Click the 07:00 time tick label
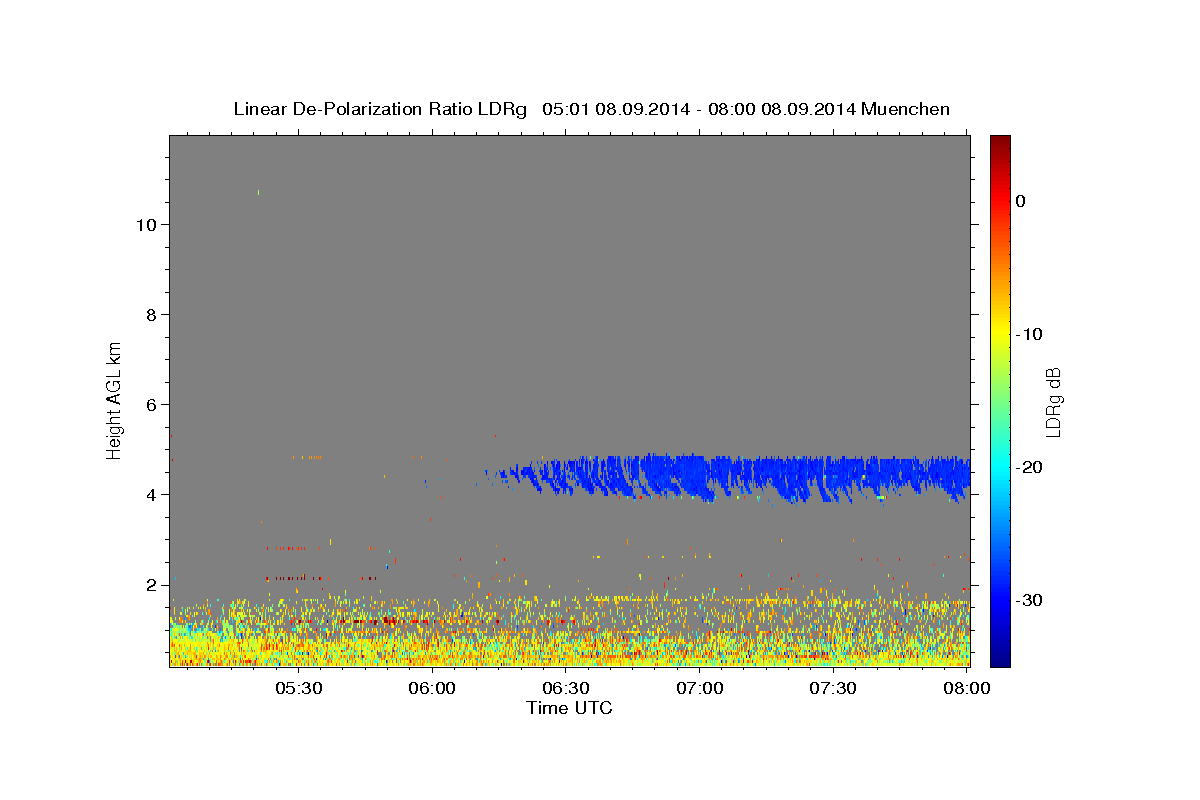The height and width of the screenshot is (800, 1200). click(x=699, y=688)
